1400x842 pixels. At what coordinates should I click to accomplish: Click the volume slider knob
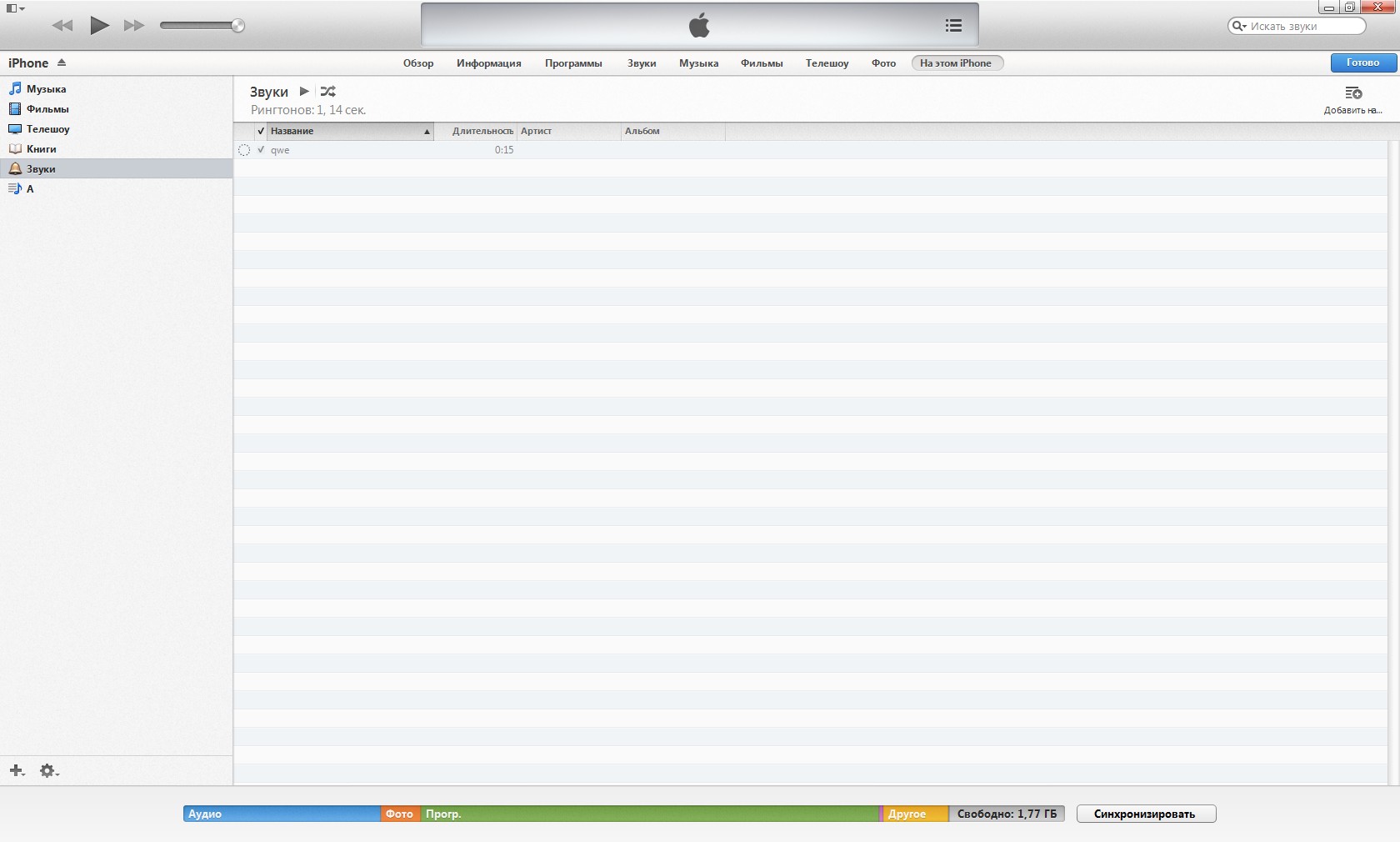coord(237,26)
